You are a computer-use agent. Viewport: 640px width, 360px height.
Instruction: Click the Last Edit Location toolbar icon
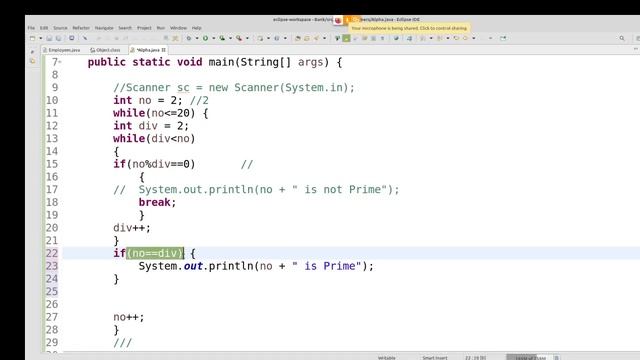[456, 38]
